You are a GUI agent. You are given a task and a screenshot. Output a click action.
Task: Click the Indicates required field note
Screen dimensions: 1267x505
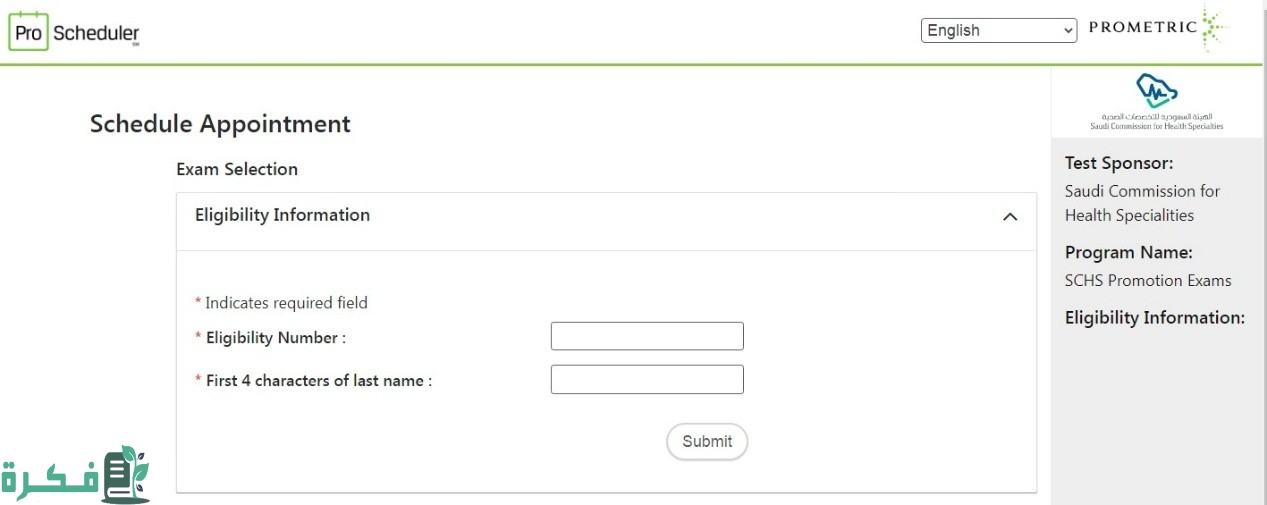tap(286, 303)
